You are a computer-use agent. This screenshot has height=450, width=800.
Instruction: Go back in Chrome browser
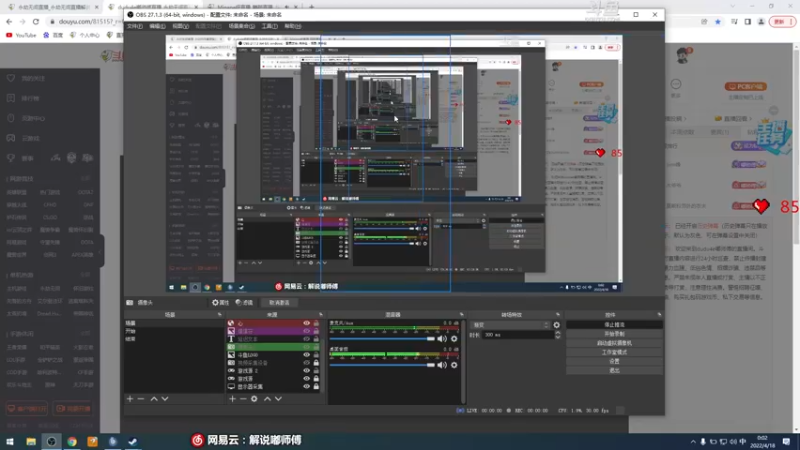[9, 21]
